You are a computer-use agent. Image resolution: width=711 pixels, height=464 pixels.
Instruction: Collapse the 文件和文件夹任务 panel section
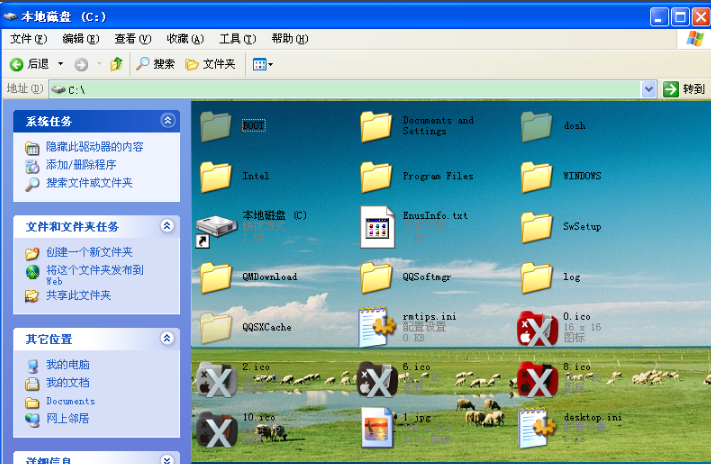pyautogui.click(x=167, y=227)
